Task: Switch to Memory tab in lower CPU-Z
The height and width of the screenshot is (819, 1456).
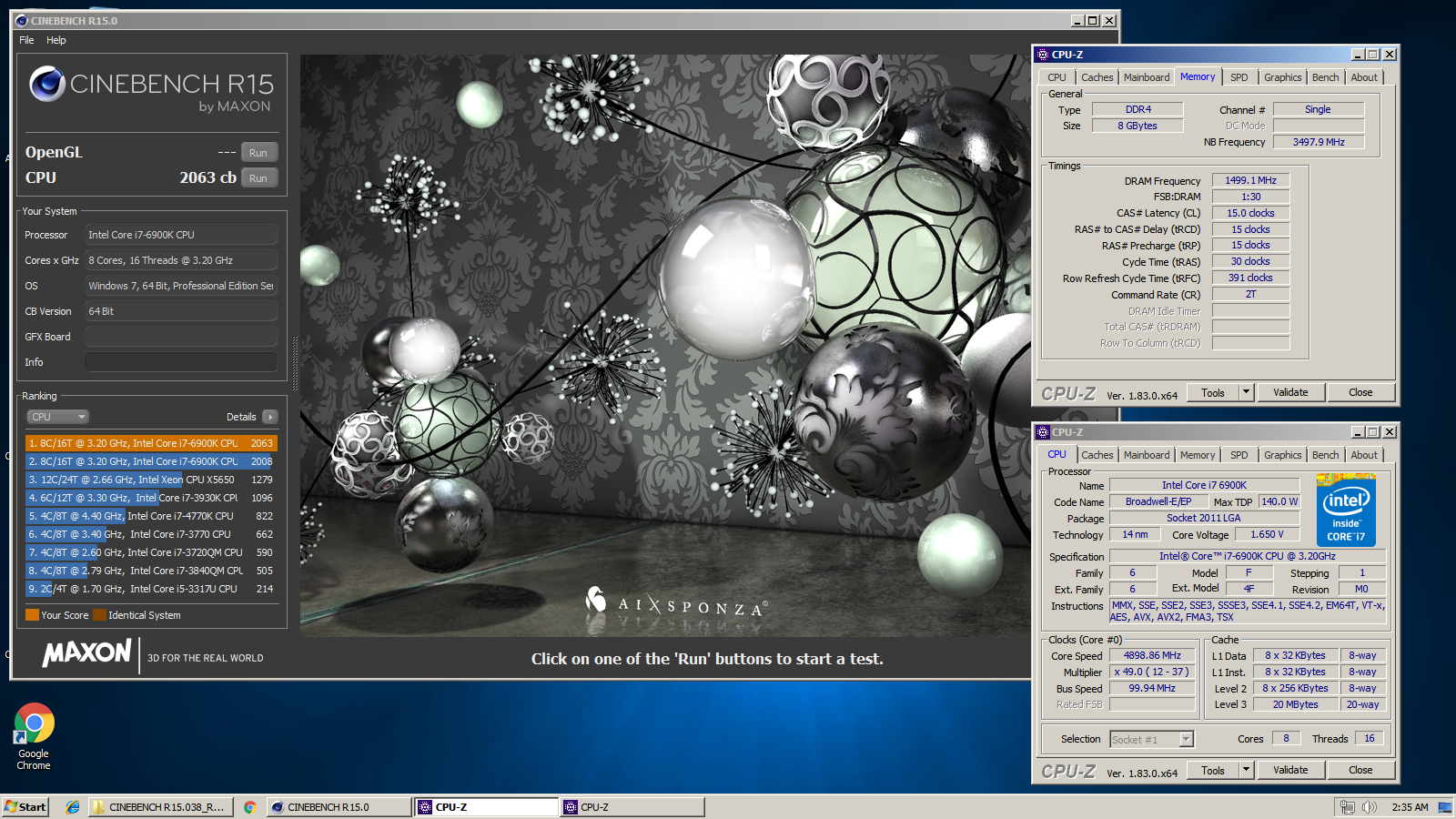Action: point(1198,455)
